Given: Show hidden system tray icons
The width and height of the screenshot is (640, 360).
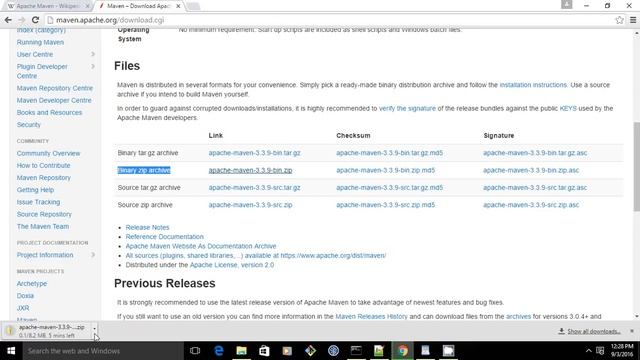Looking at the screenshot, I should pos(588,351).
